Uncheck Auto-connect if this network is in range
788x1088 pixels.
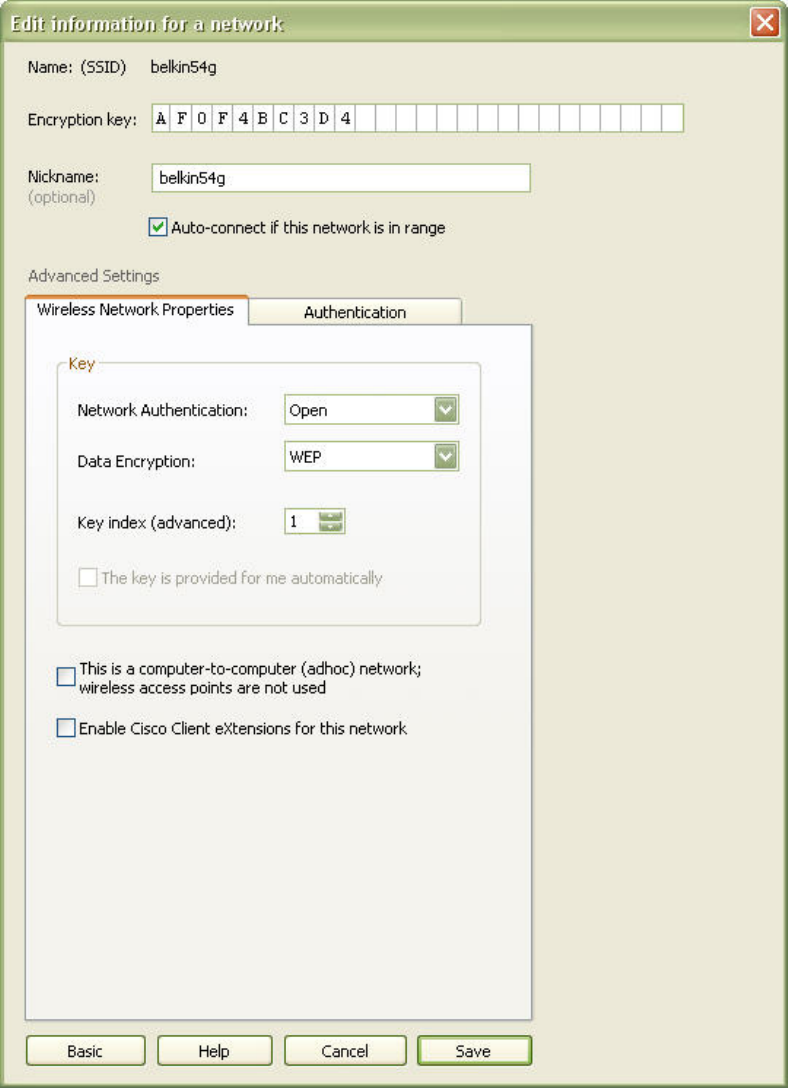(x=158, y=227)
